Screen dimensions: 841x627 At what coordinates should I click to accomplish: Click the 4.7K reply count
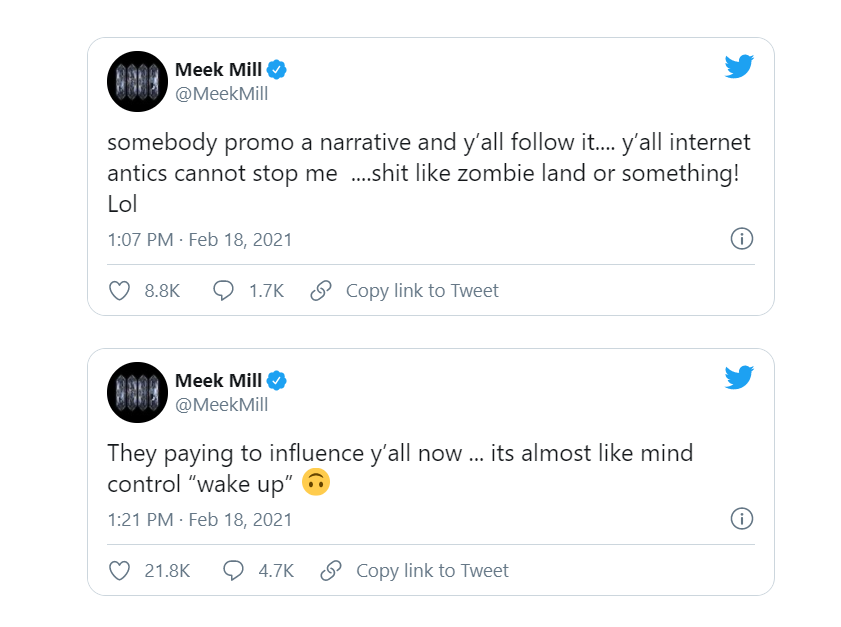click(x=276, y=571)
